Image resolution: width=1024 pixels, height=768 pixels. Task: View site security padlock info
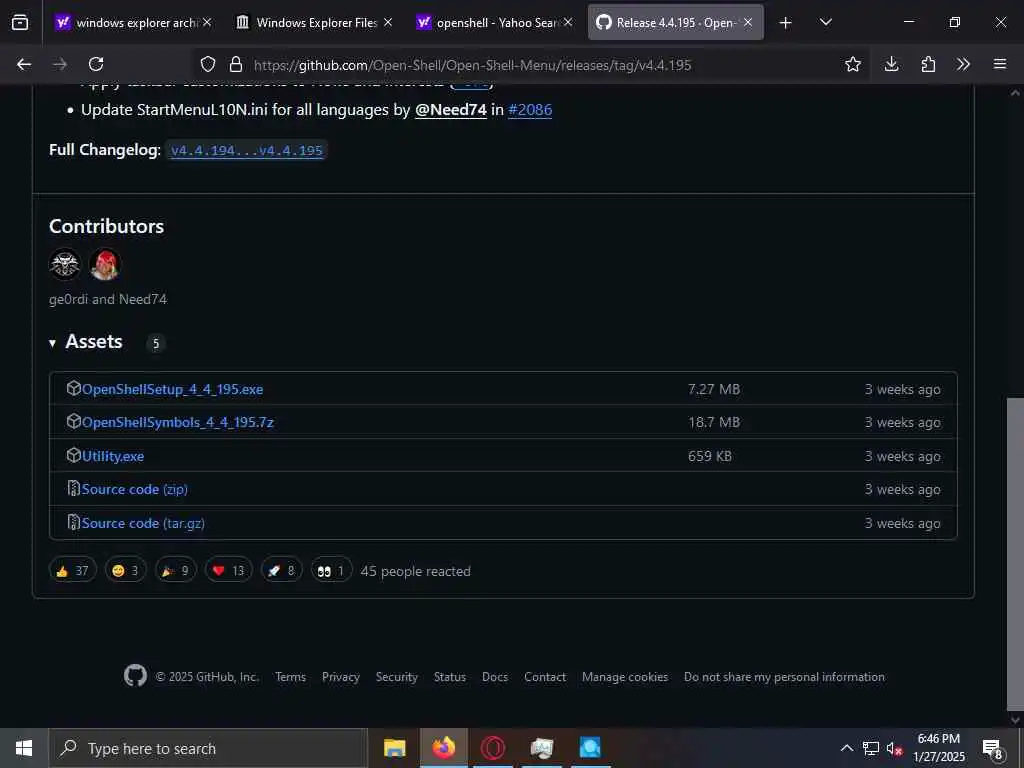coord(236,64)
